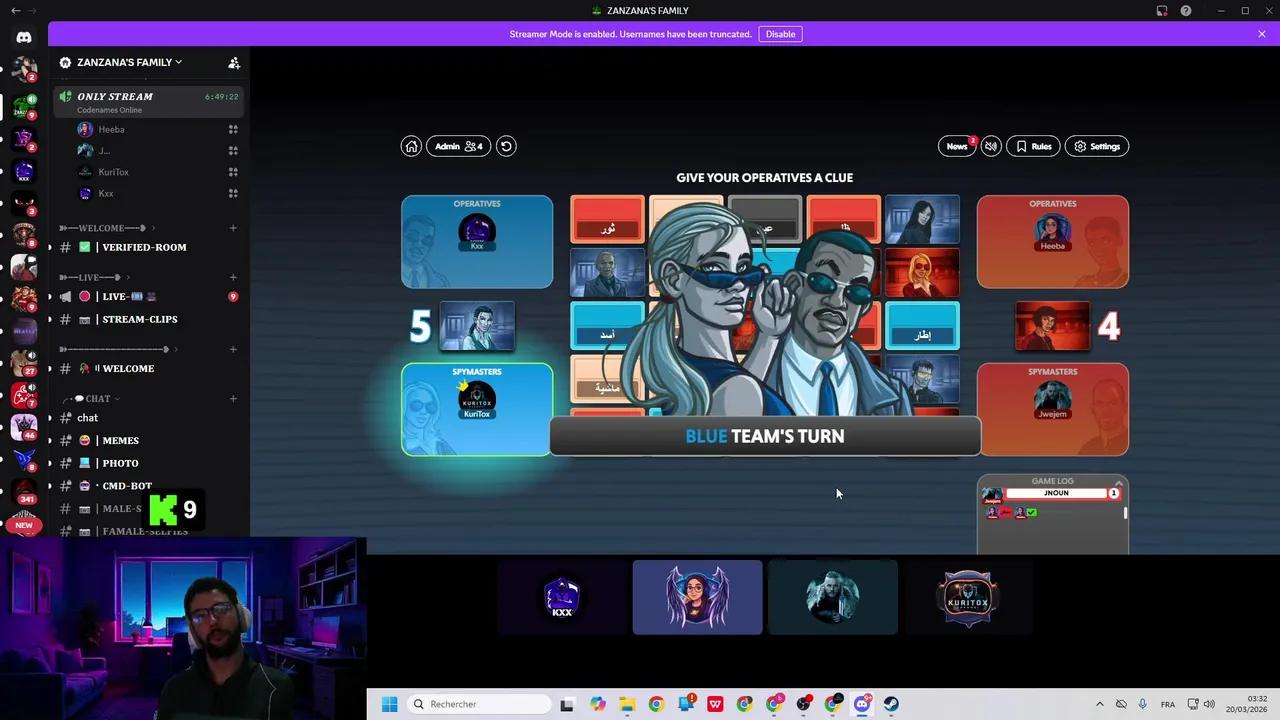Select the KXX stream participant tile
This screenshot has height=720, width=1280.
562,597
